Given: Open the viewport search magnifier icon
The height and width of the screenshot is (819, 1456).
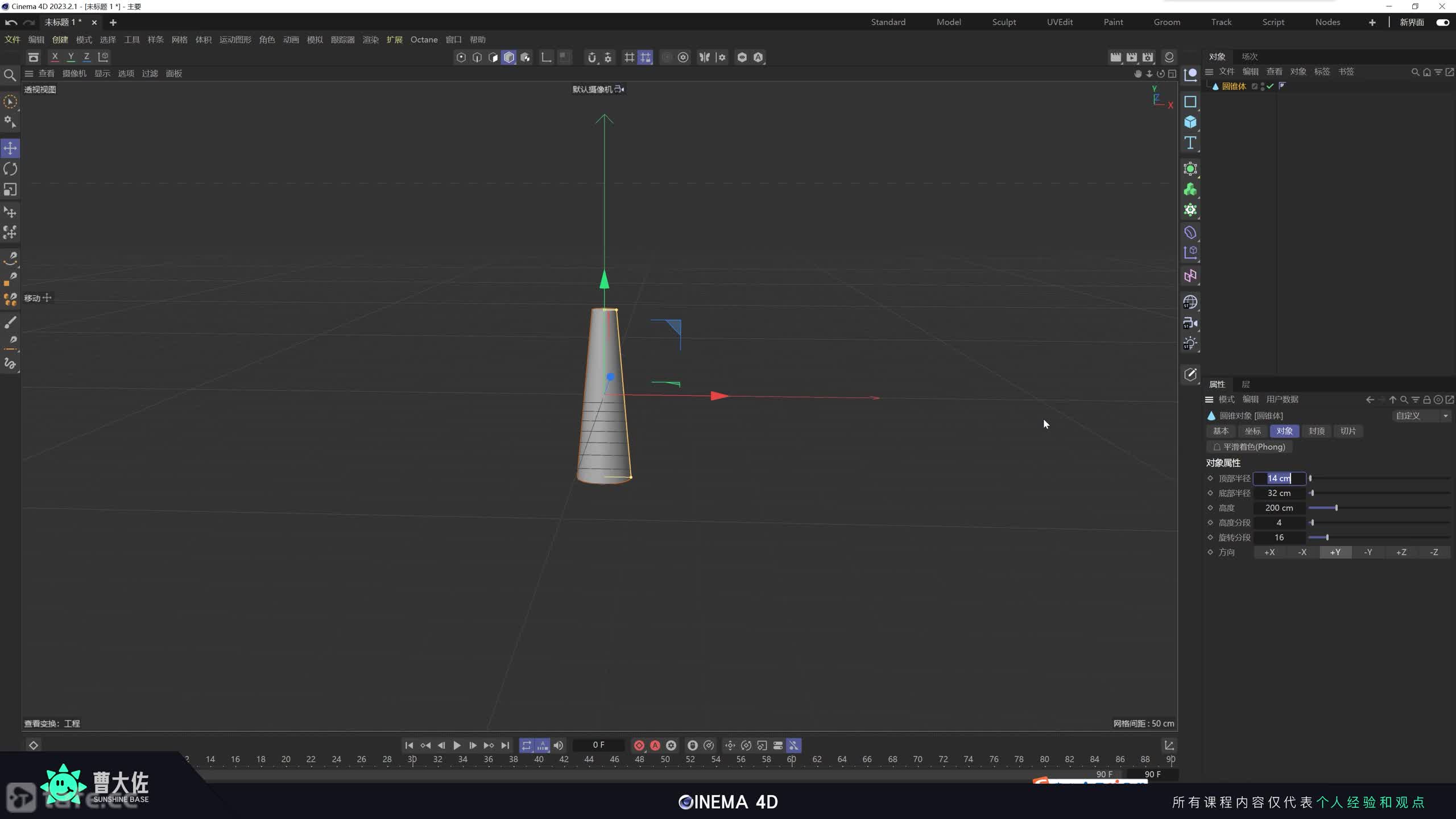Looking at the screenshot, I should click(x=10, y=75).
